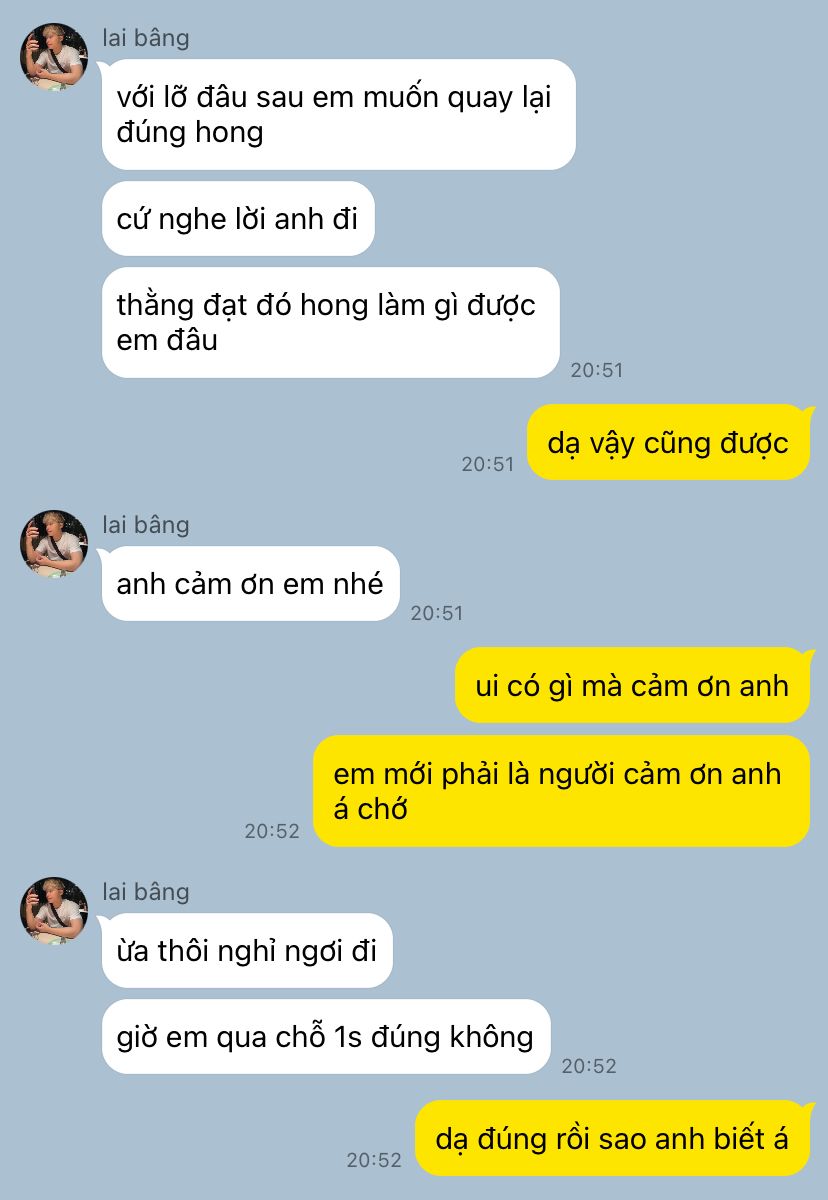Tap yellow bubble 'dạ vậy cũng được'

click(668, 442)
